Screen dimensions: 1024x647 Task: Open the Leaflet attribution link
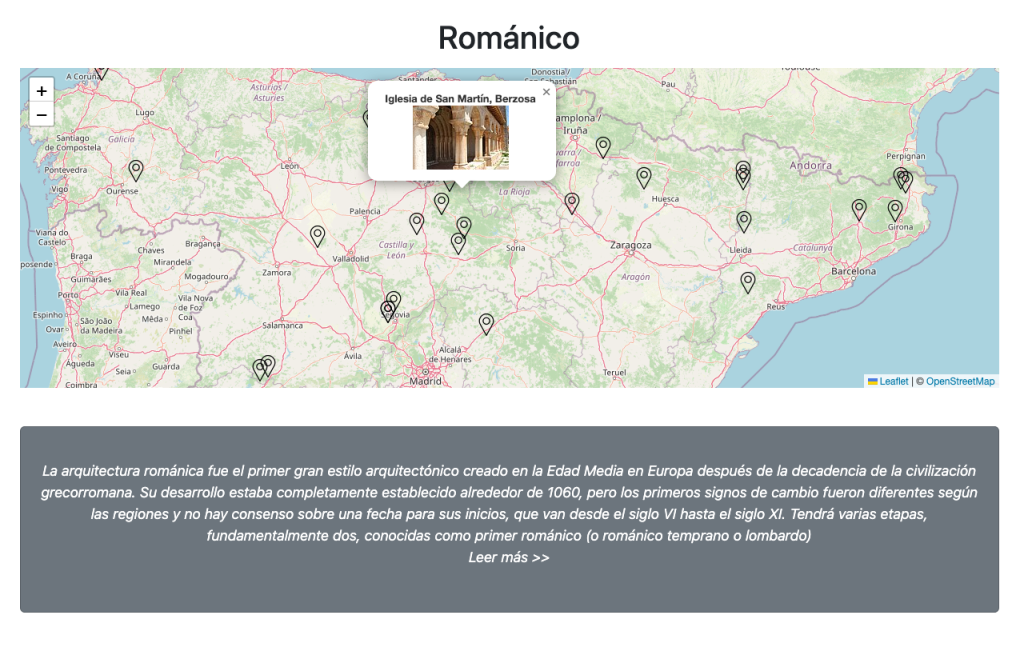click(x=893, y=381)
